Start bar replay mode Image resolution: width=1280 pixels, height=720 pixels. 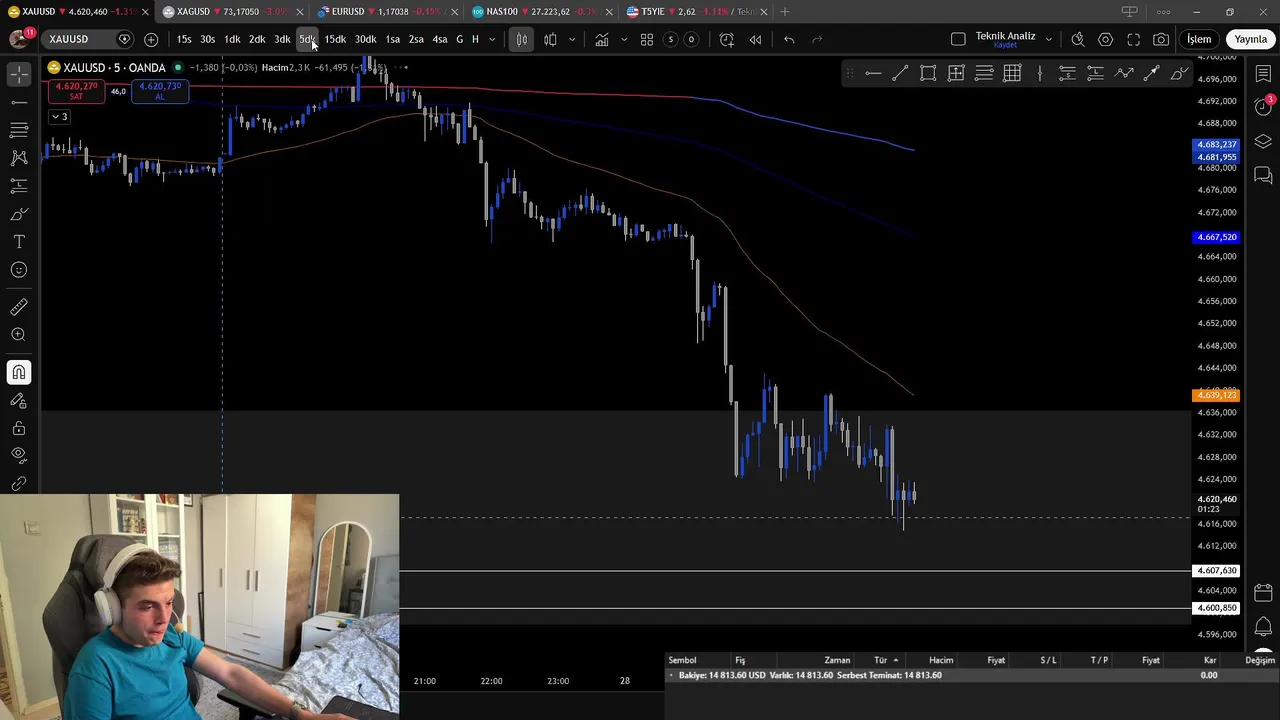coord(755,39)
